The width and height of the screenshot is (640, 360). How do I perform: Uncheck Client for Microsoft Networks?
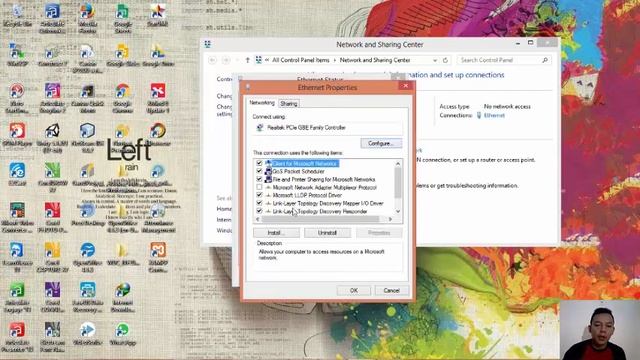pyautogui.click(x=259, y=163)
